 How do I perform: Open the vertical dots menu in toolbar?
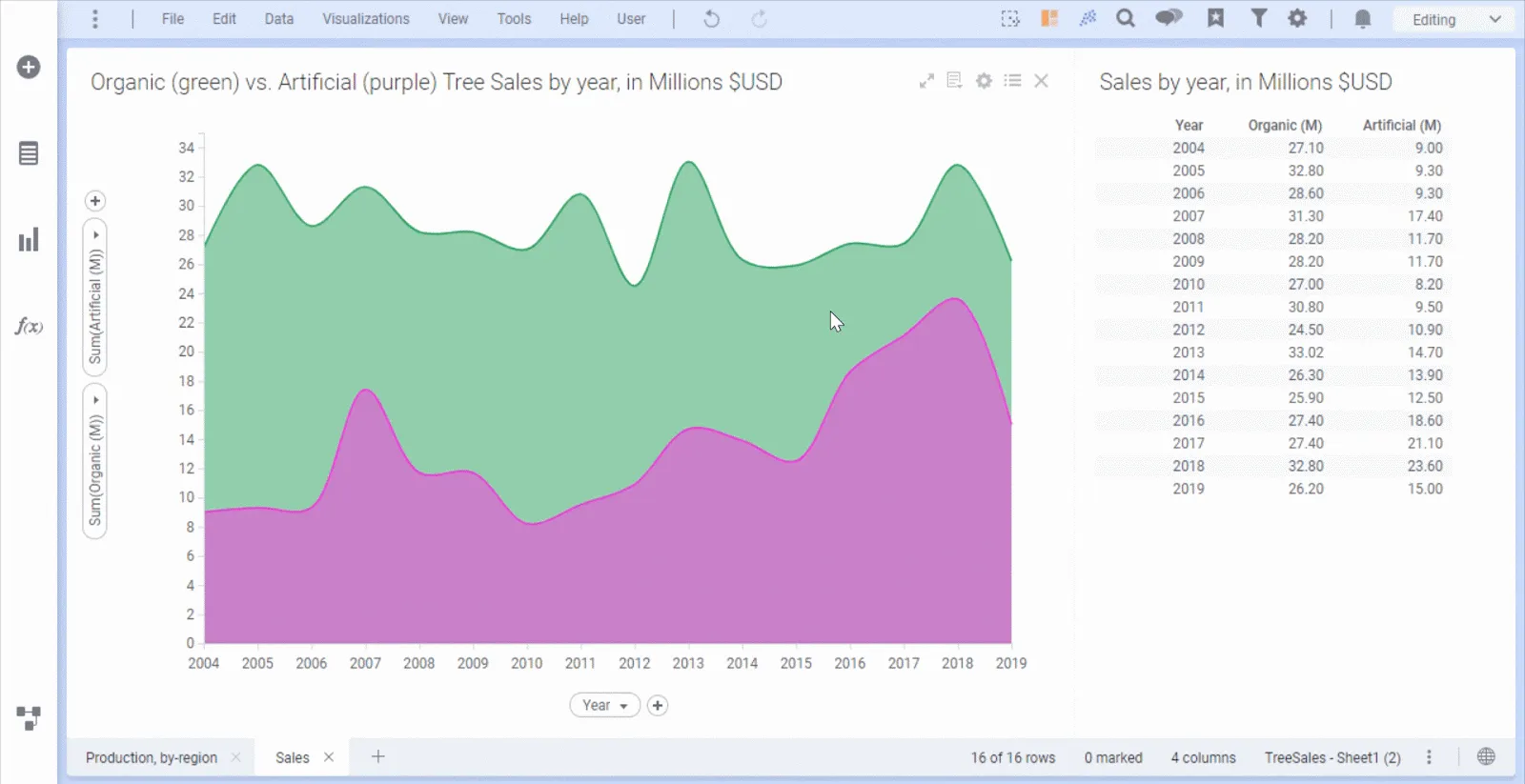click(x=94, y=19)
